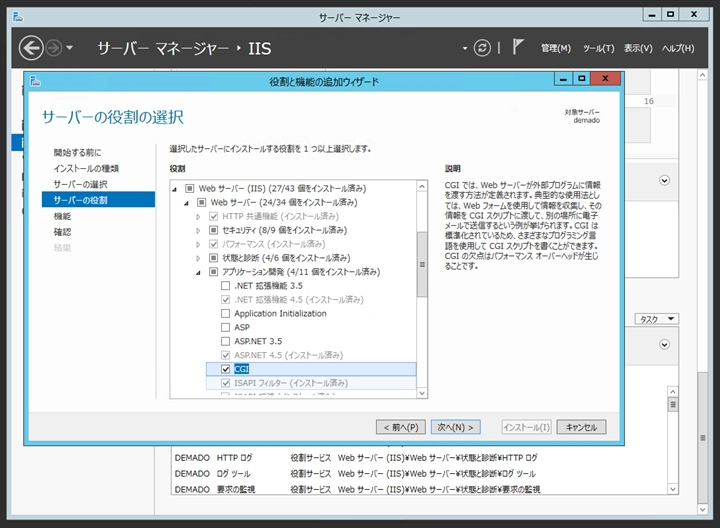Image resolution: width=720 pixels, height=528 pixels.
Task: Expand the セキュリティ node
Action: click(x=198, y=230)
